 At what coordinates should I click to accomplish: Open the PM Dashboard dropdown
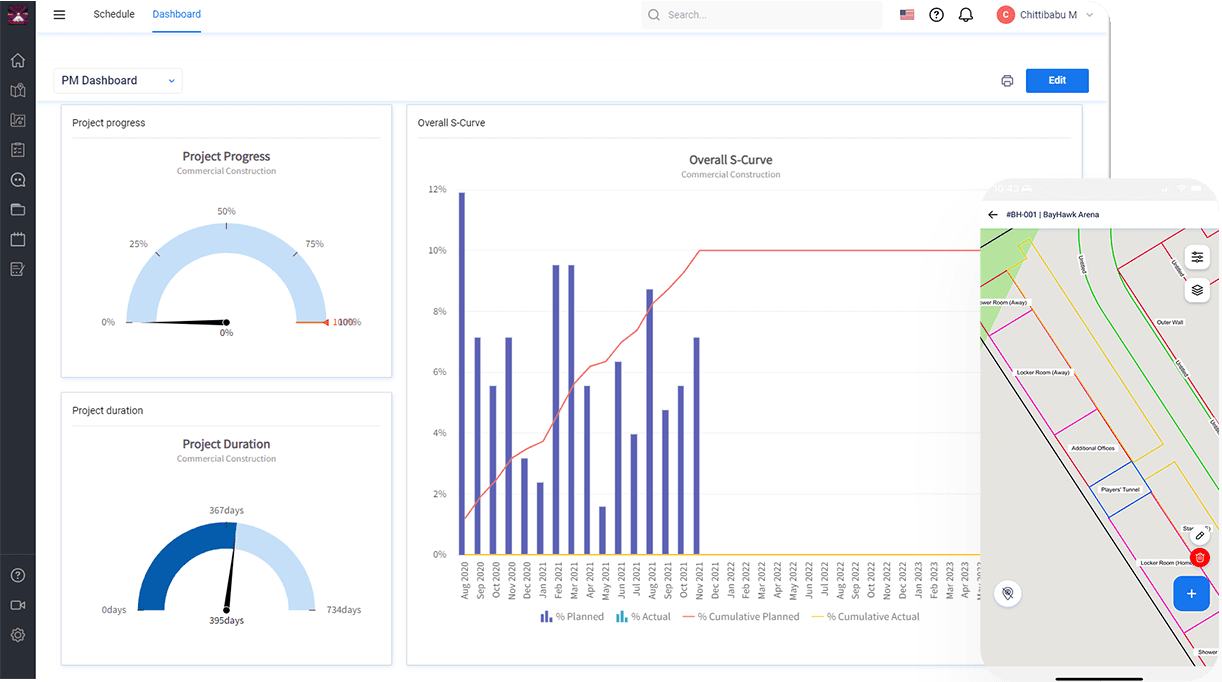click(118, 81)
